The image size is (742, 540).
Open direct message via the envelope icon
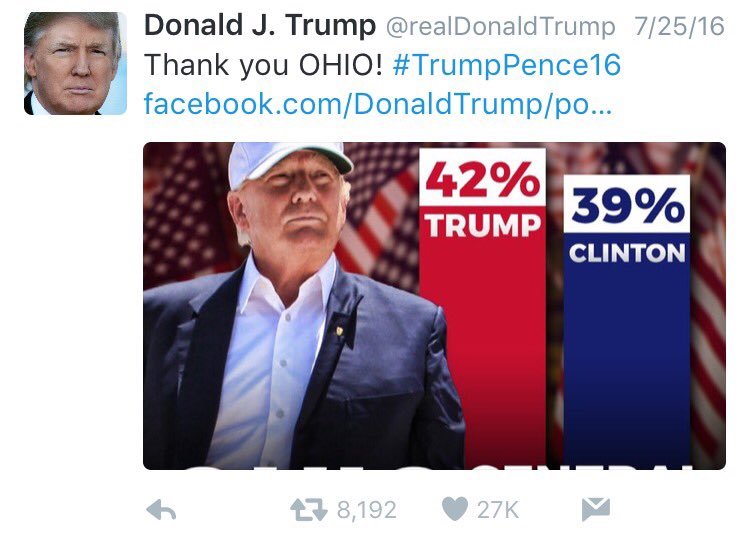(x=596, y=509)
